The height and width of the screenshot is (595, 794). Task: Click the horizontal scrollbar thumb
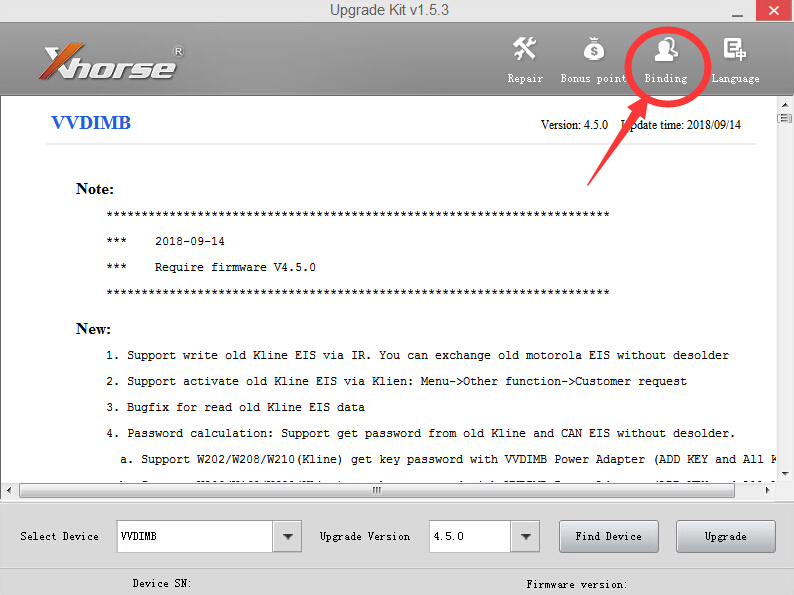coord(377,490)
